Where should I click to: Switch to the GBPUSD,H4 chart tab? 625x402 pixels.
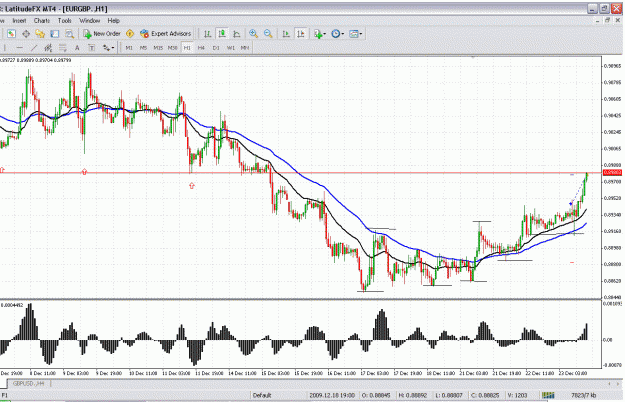point(28,384)
